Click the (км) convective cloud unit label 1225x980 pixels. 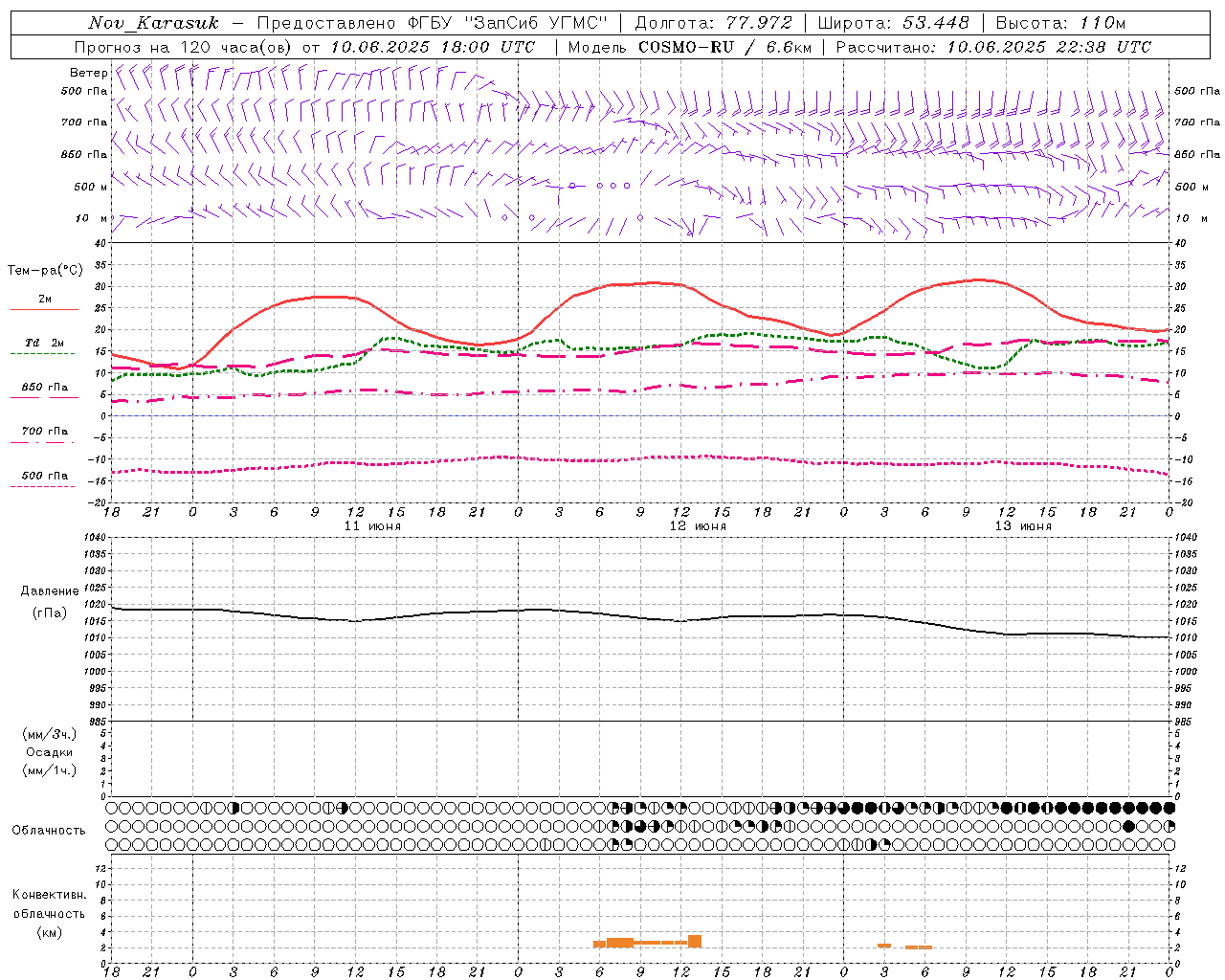point(50,932)
